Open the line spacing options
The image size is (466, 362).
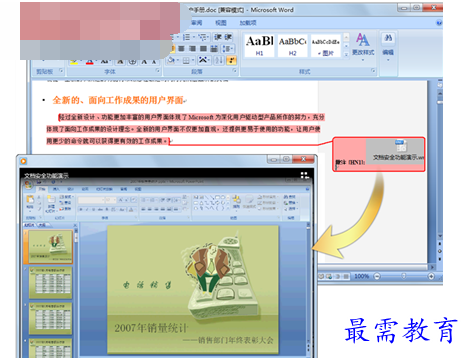pyautogui.click(x=228, y=49)
